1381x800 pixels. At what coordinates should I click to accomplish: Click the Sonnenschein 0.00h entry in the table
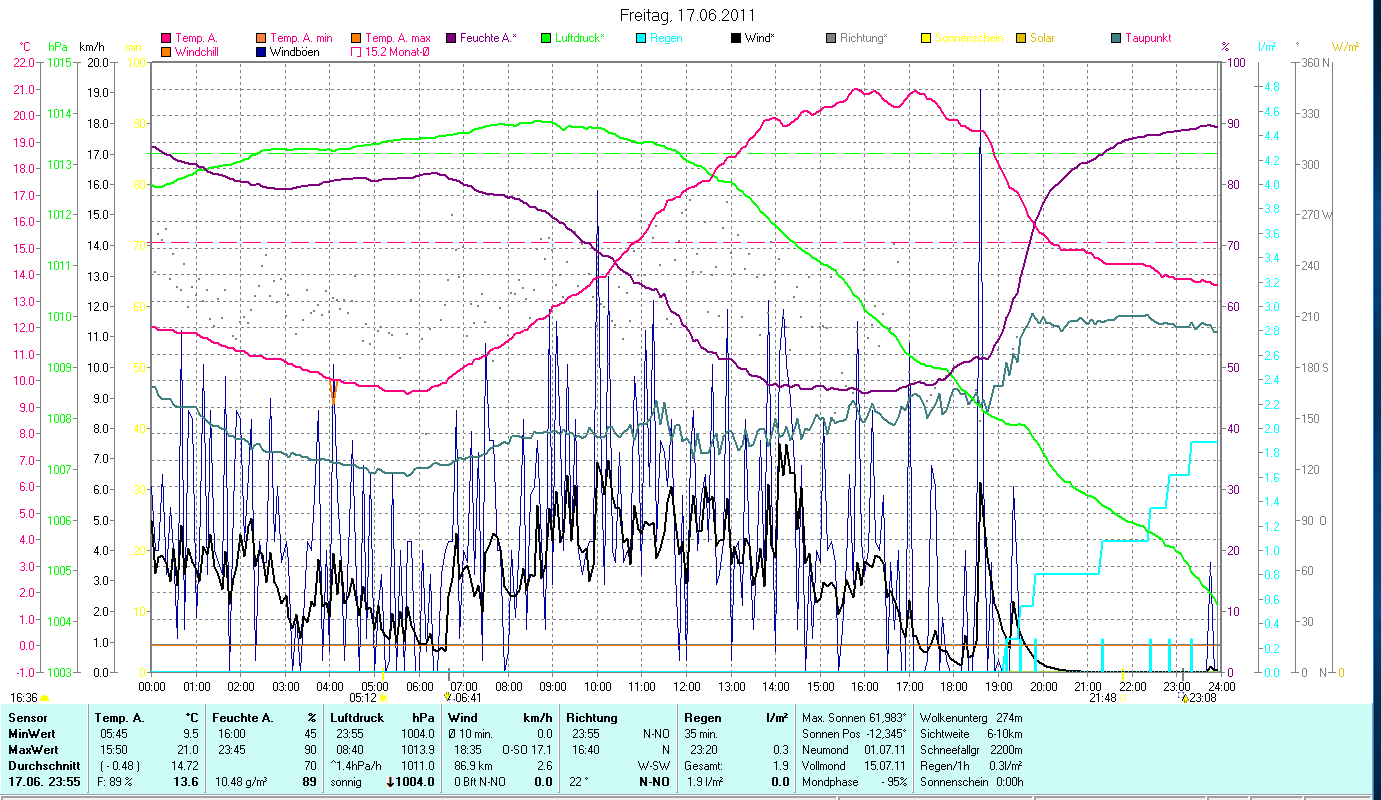(x=974, y=782)
